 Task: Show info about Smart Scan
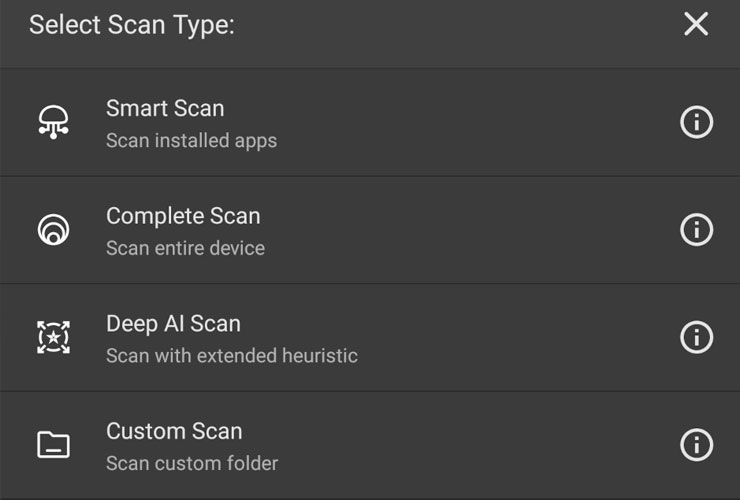click(696, 123)
